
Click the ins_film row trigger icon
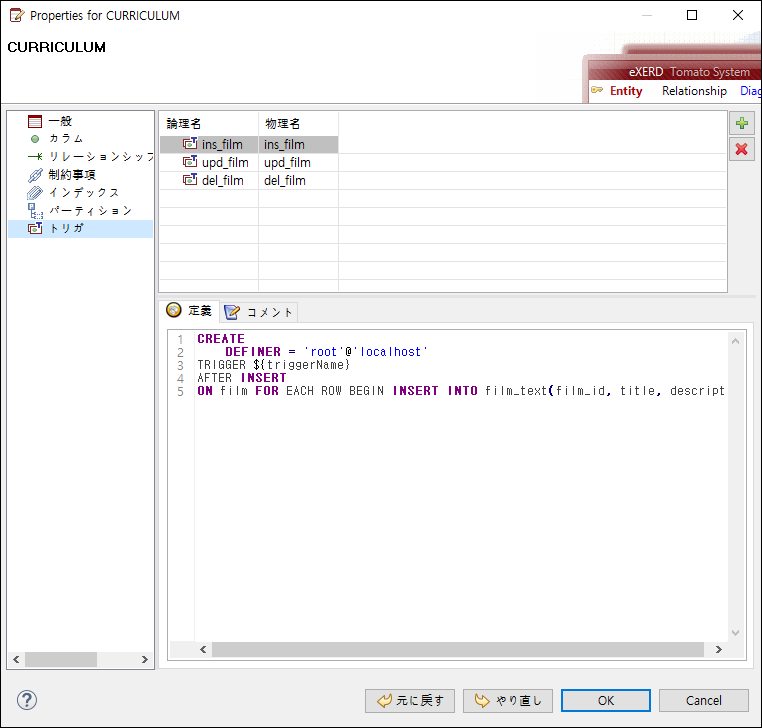[x=190, y=144]
